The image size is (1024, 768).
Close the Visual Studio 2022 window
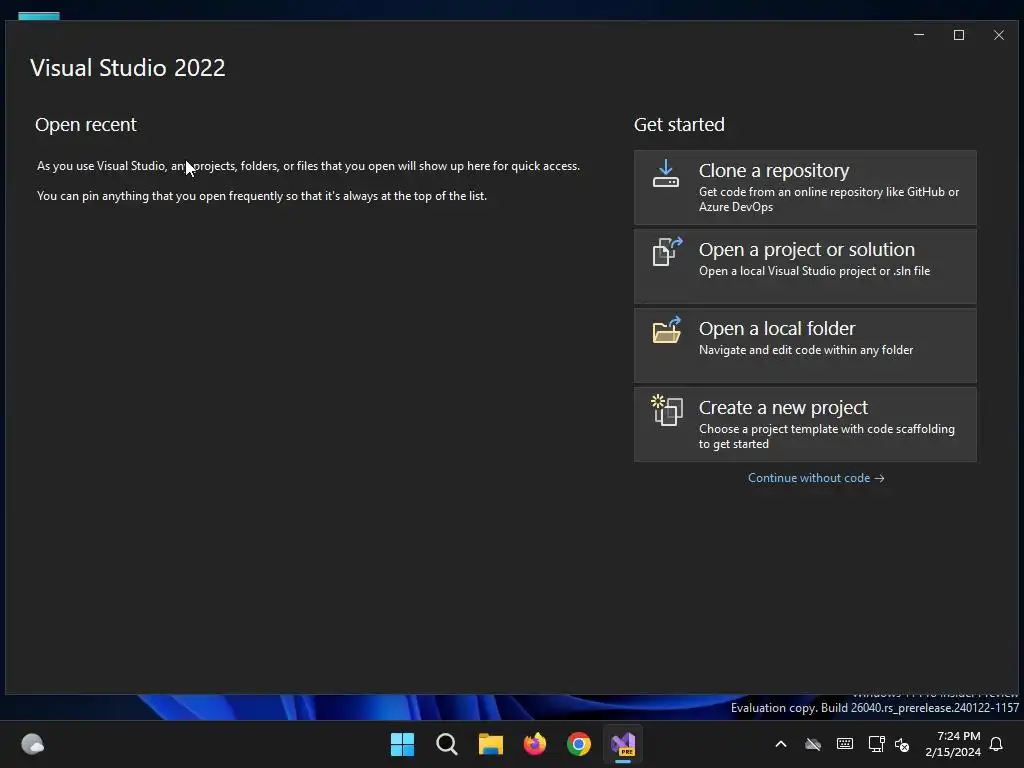tap(999, 35)
